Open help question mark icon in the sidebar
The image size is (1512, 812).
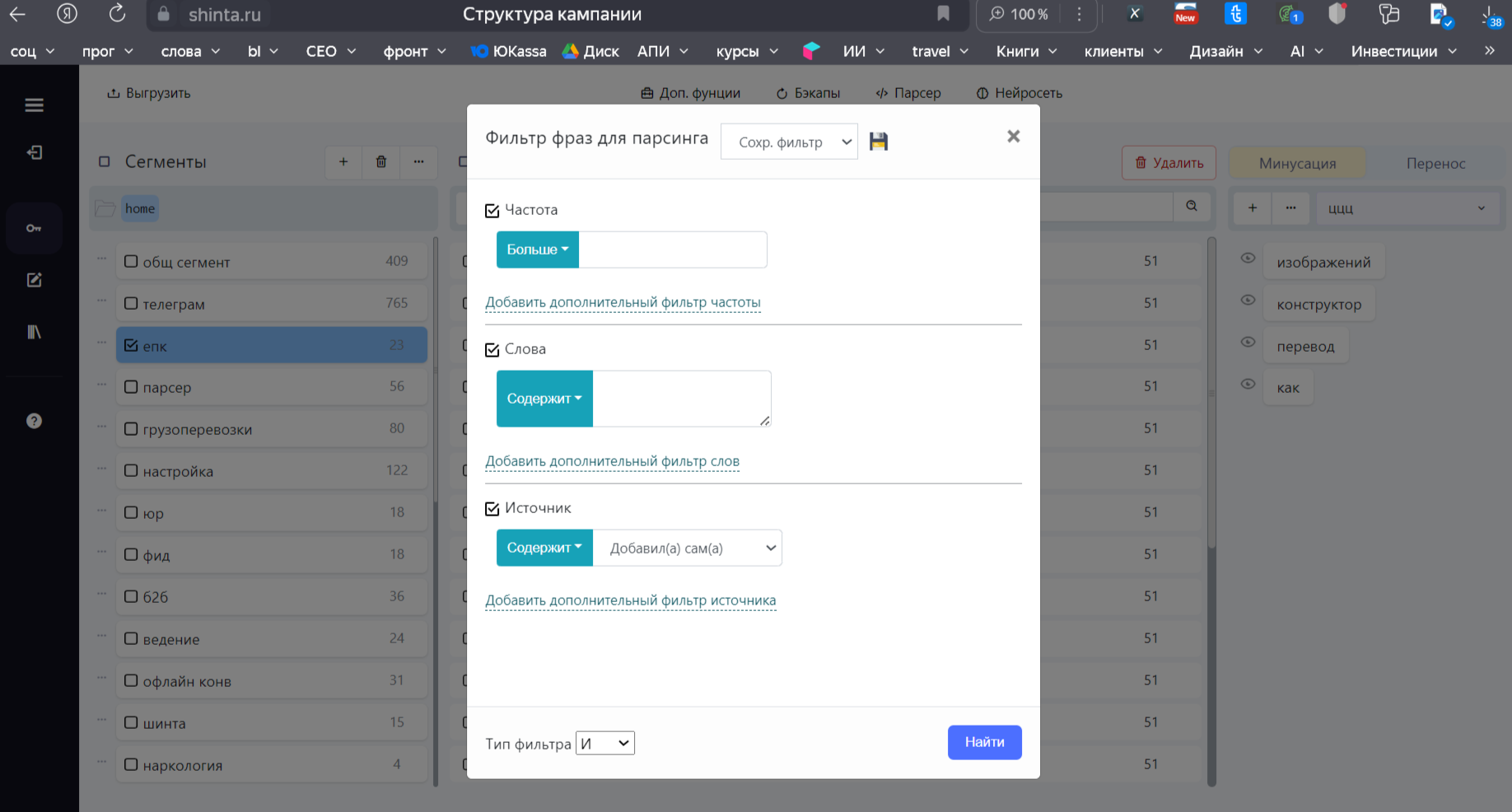point(34,421)
